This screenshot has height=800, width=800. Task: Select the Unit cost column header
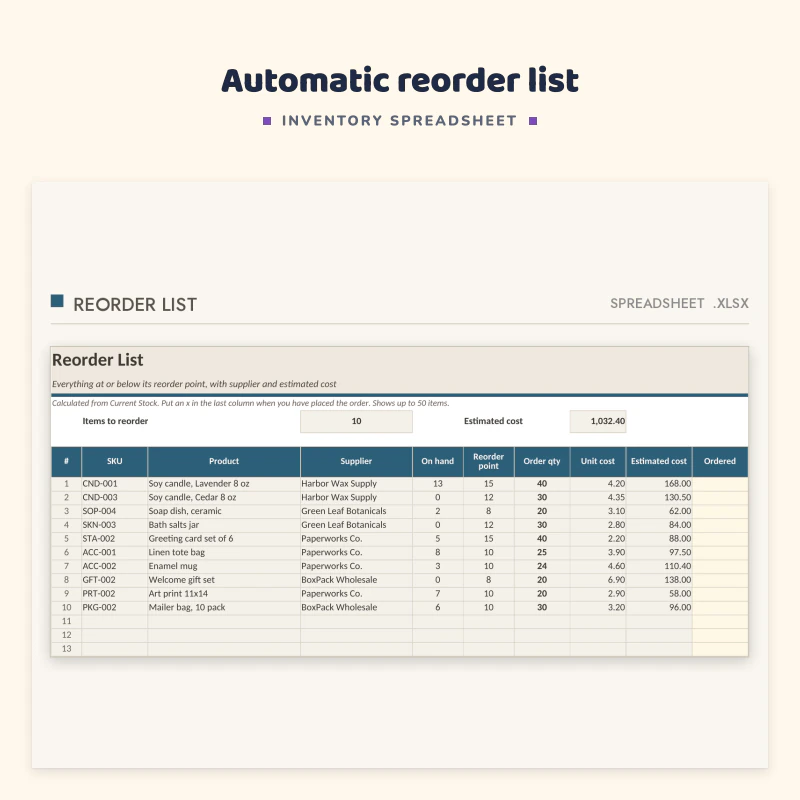[x=598, y=461]
